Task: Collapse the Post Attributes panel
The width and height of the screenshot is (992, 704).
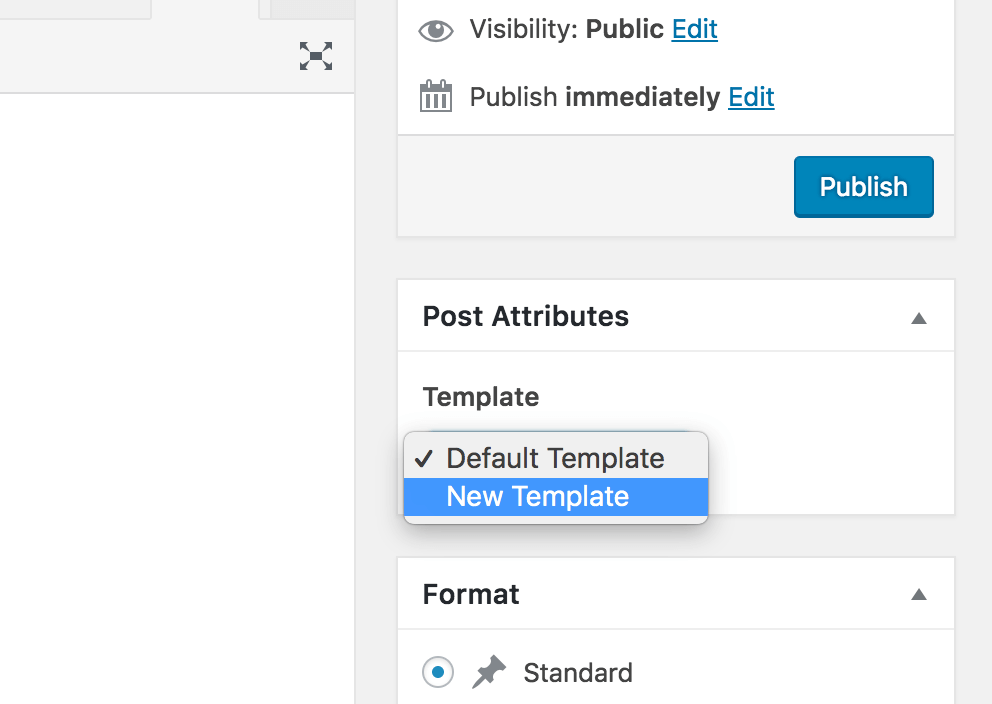Action: (918, 316)
